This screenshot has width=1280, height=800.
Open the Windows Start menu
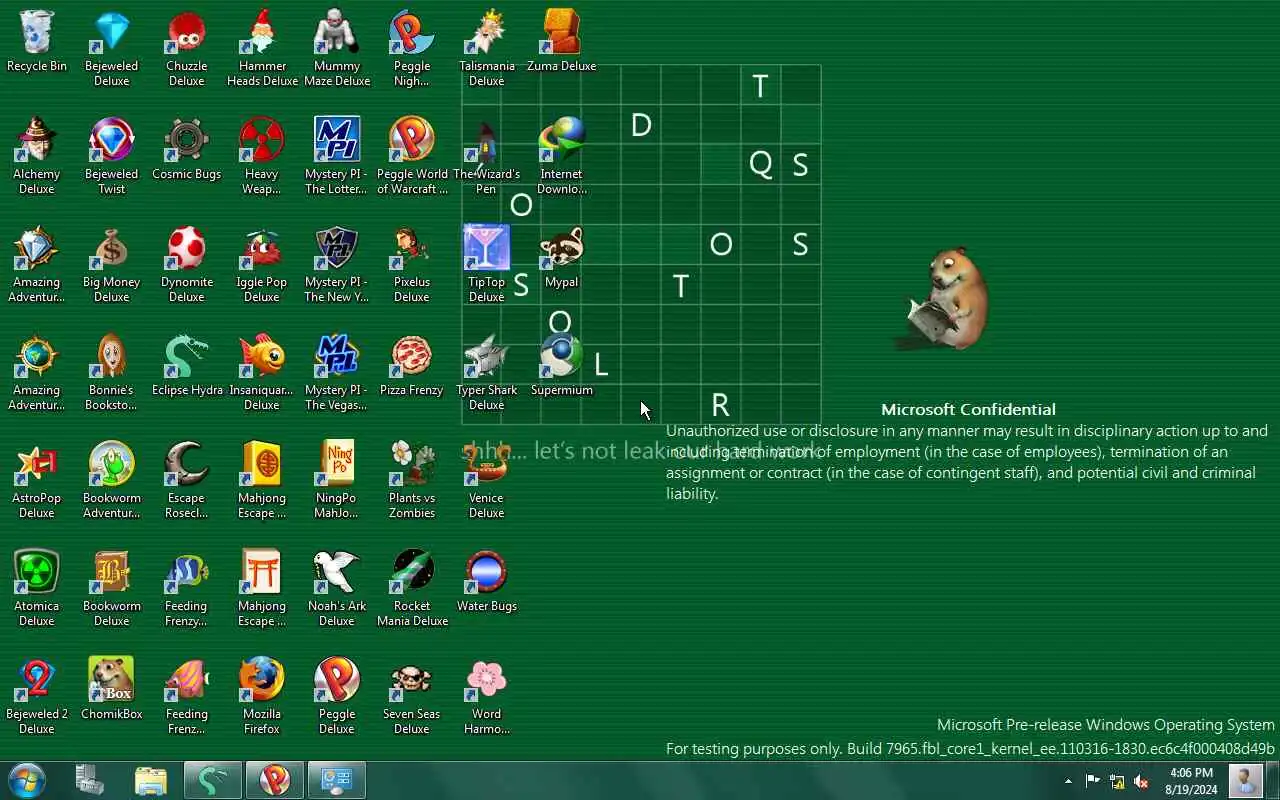(27, 781)
